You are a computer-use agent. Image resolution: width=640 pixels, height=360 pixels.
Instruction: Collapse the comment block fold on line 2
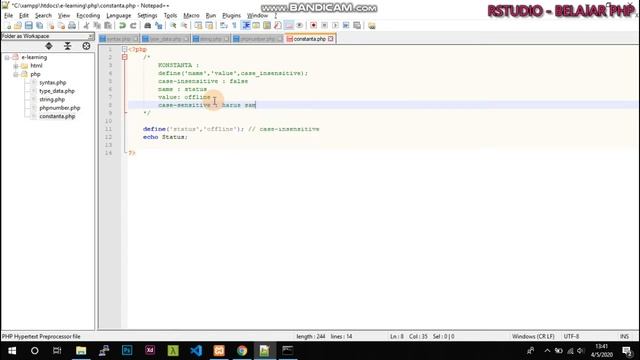(x=125, y=57)
